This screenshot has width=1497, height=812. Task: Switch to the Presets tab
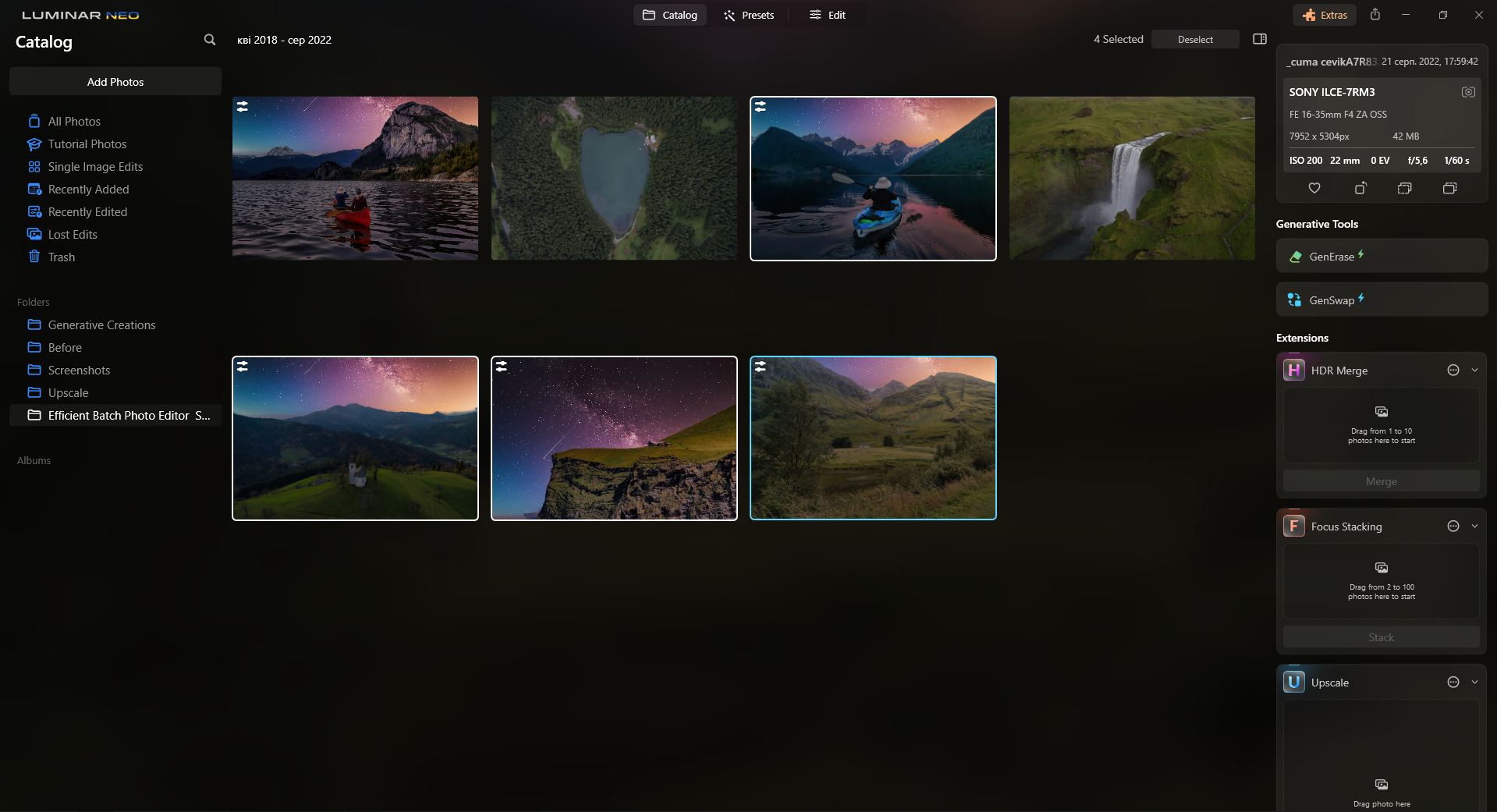[748, 15]
